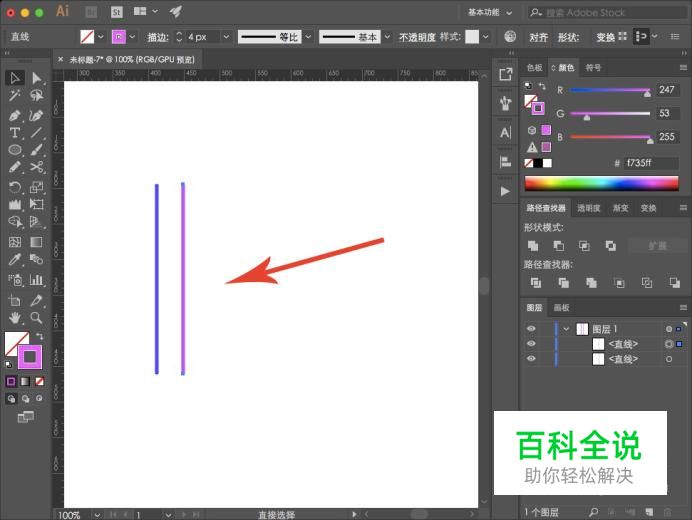Viewport: 692px width, 520px height.
Task: Select the Zoom magnifier tool
Action: coord(37,318)
